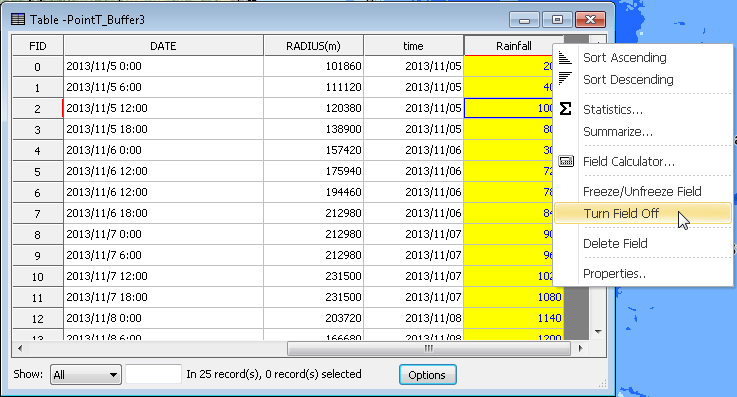Click DATE cell 2013/11/5 0:00
The image size is (737, 397).
click(x=163, y=66)
